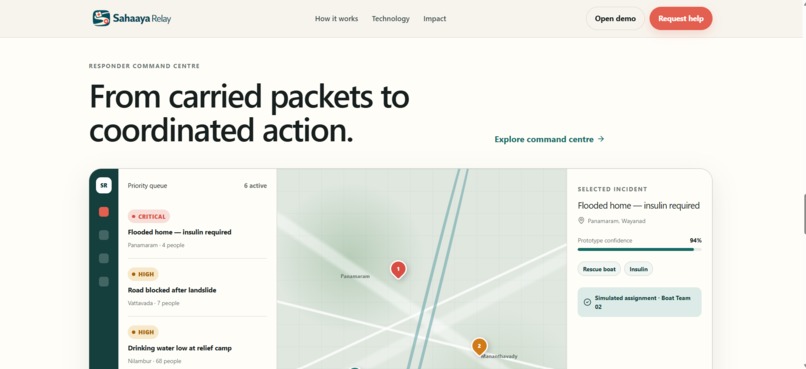Click the arrow beside Explore command centre
The width and height of the screenshot is (806, 369).
point(601,139)
